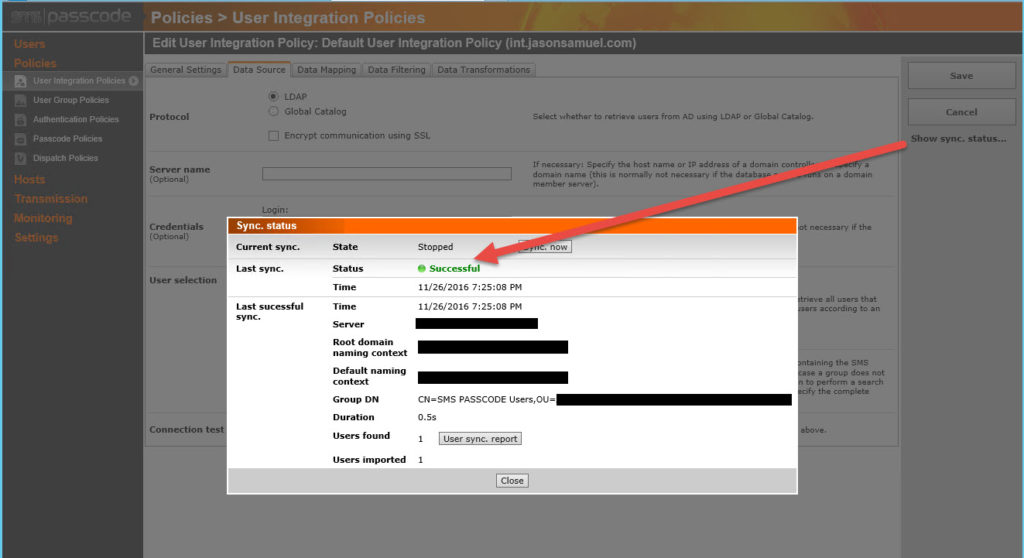Click the User Group Policies icon
This screenshot has height=558, width=1024.
[x=21, y=100]
